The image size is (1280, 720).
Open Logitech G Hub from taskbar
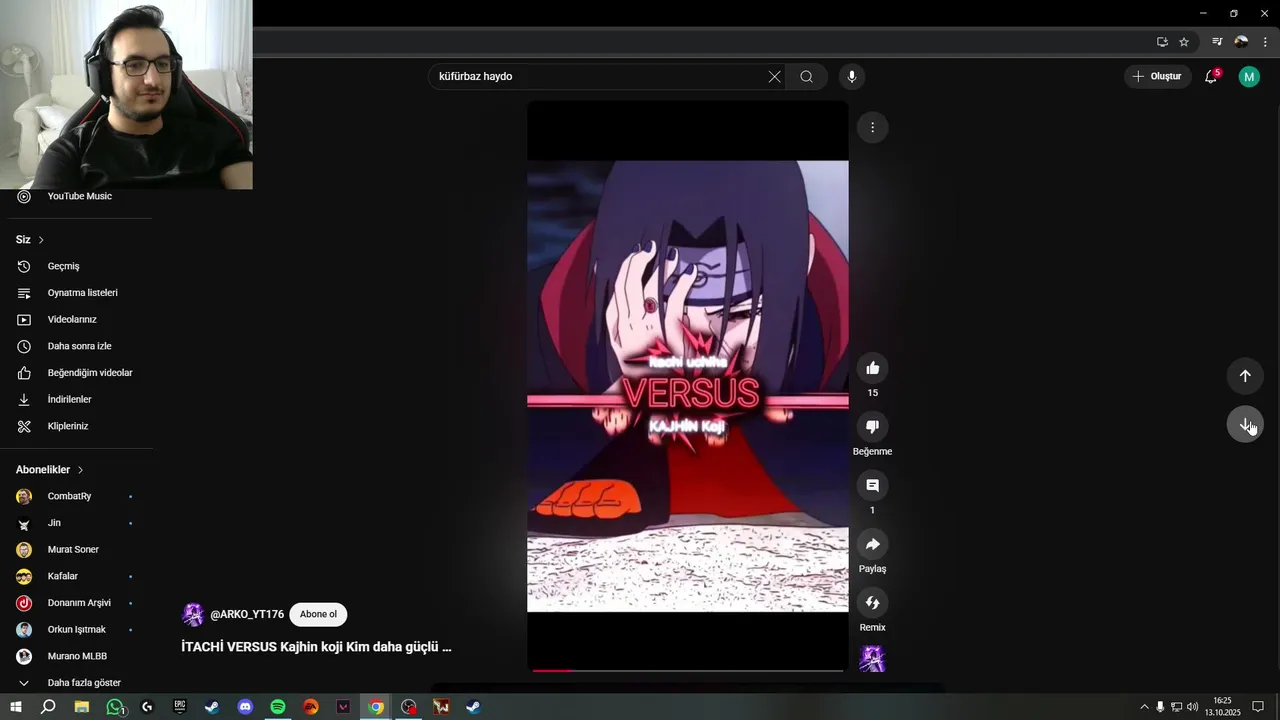(x=147, y=707)
